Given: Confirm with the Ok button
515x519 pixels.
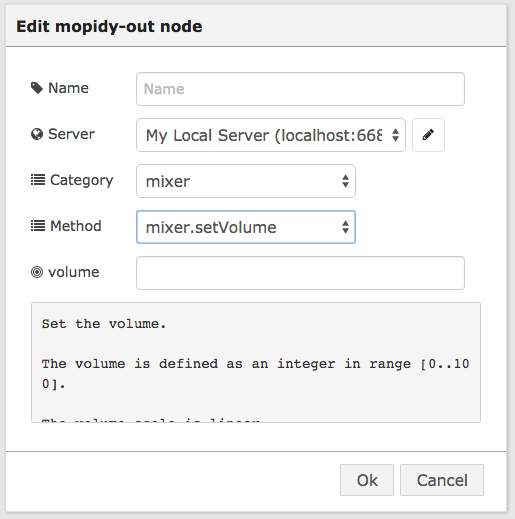Looking at the screenshot, I should [367, 480].
